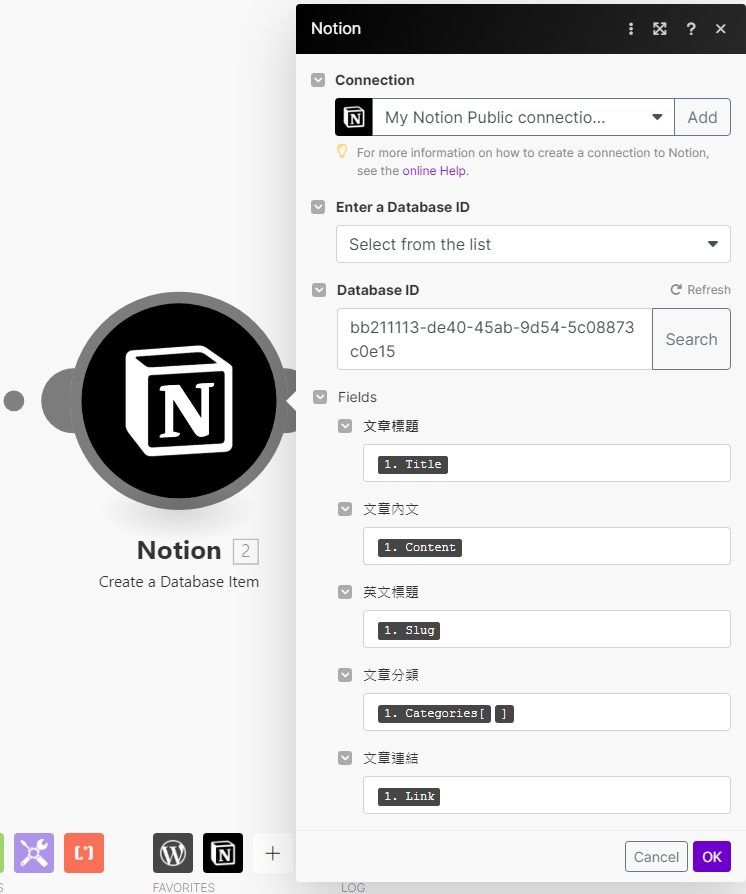The height and width of the screenshot is (894, 746).
Task: Switch to the Favorites tab
Action: pos(184,887)
